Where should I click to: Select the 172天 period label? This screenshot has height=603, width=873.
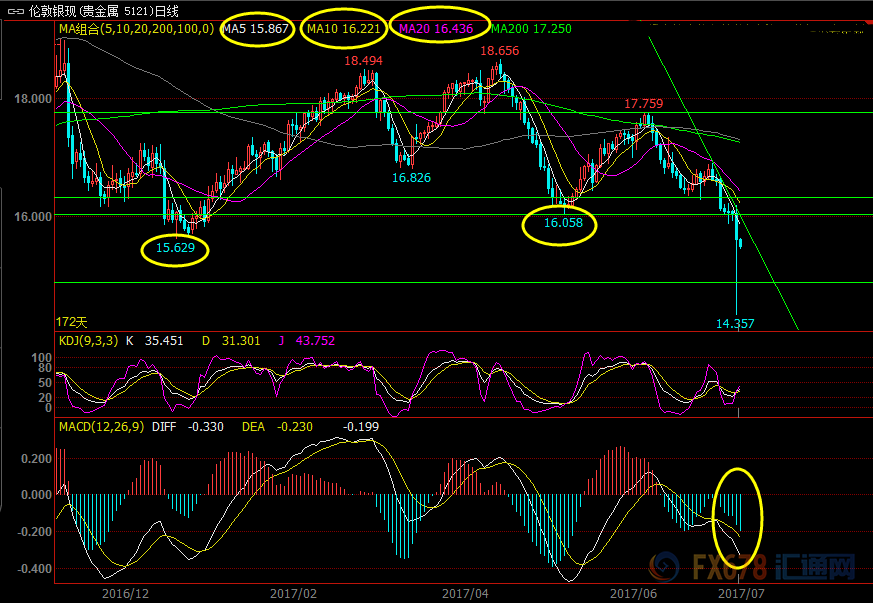coord(72,322)
